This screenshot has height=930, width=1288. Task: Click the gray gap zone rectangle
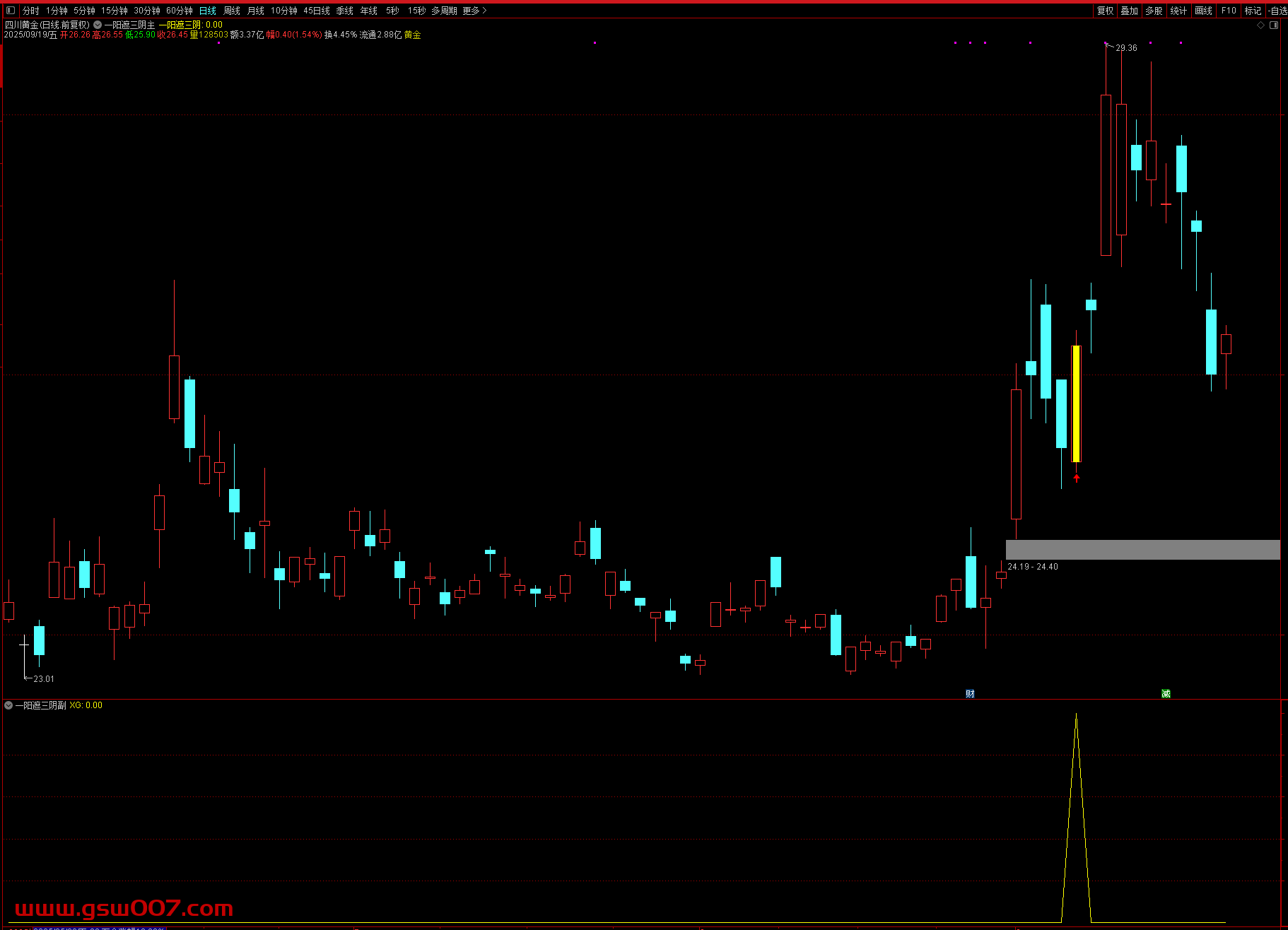click(x=1143, y=550)
